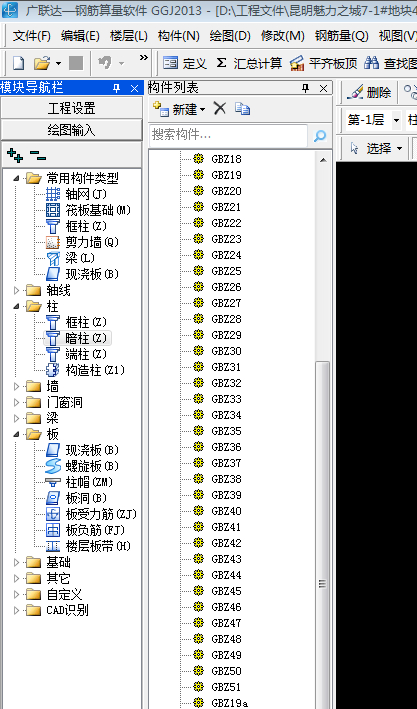Viewport: 417px width, 709px height.
Task: Click the copy component icon
Action: pos(242,109)
